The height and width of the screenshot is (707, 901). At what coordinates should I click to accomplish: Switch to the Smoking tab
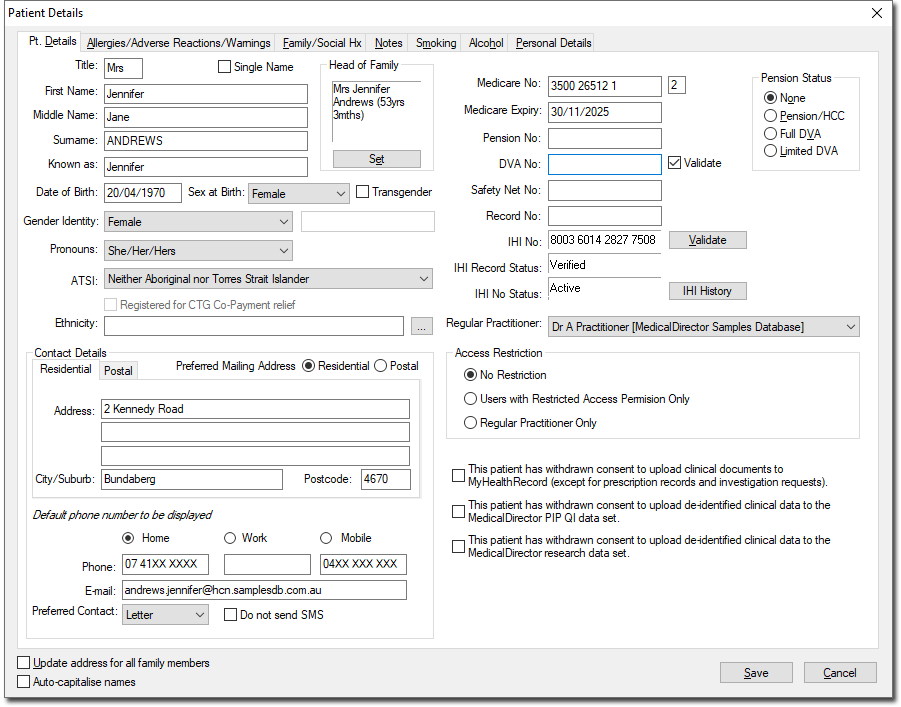(436, 43)
